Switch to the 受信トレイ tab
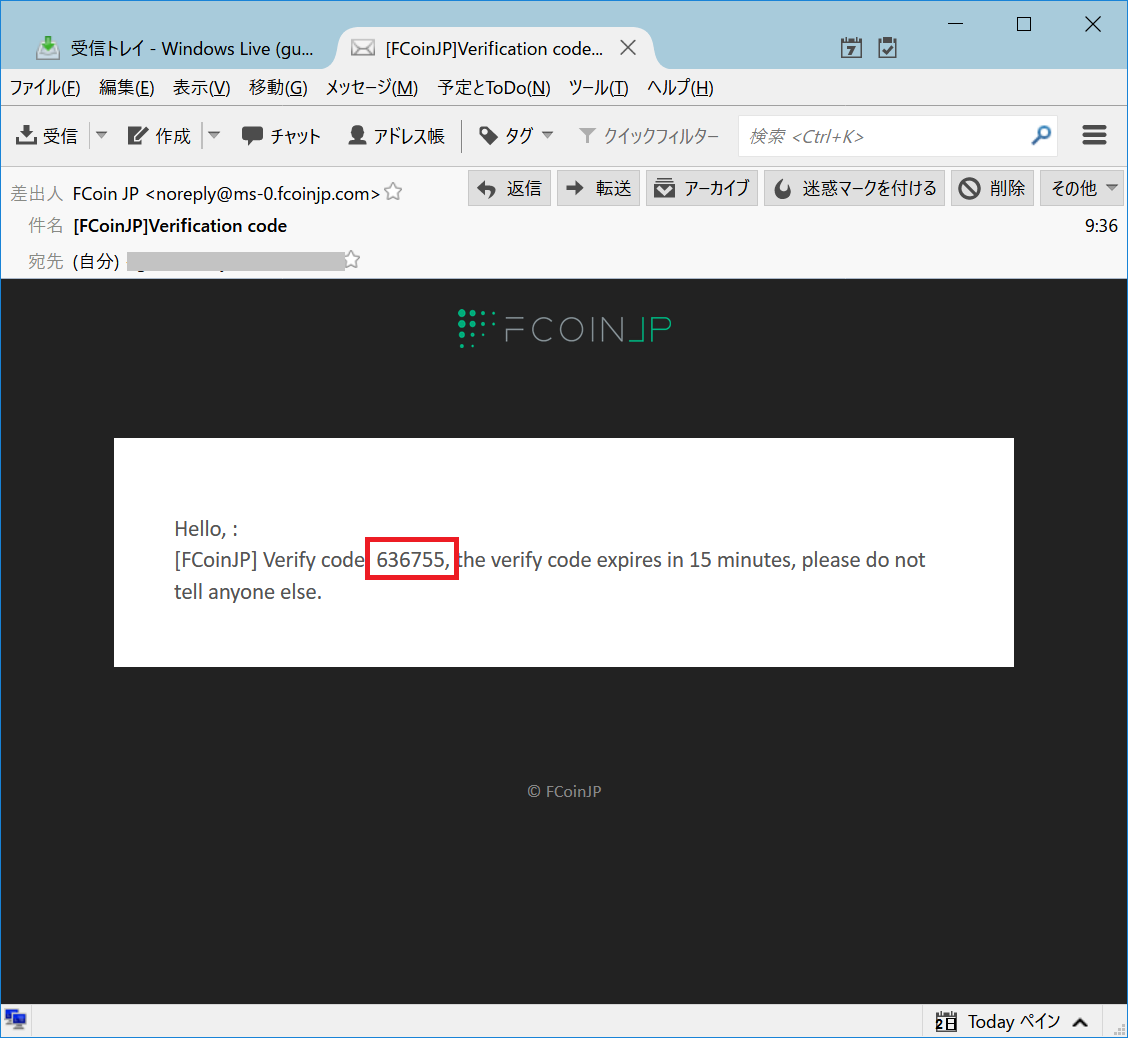Screen dimensions: 1128x1038 coord(176,49)
